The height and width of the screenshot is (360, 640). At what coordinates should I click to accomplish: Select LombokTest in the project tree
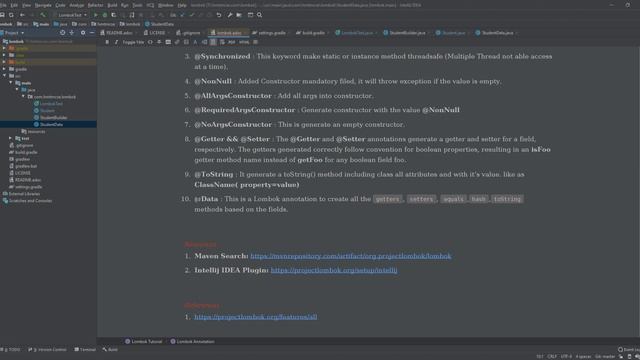(x=51, y=104)
